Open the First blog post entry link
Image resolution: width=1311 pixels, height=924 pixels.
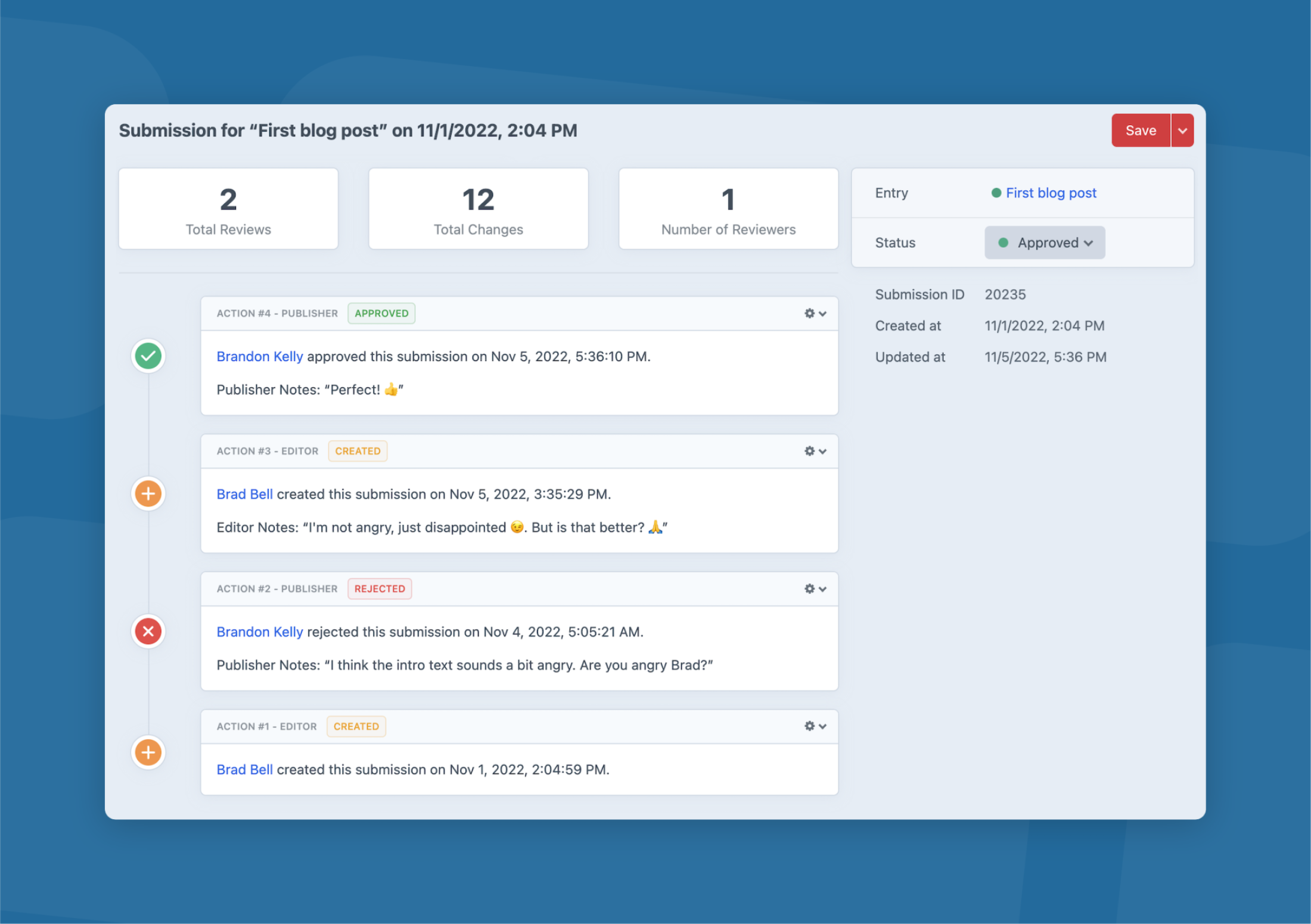[1051, 193]
